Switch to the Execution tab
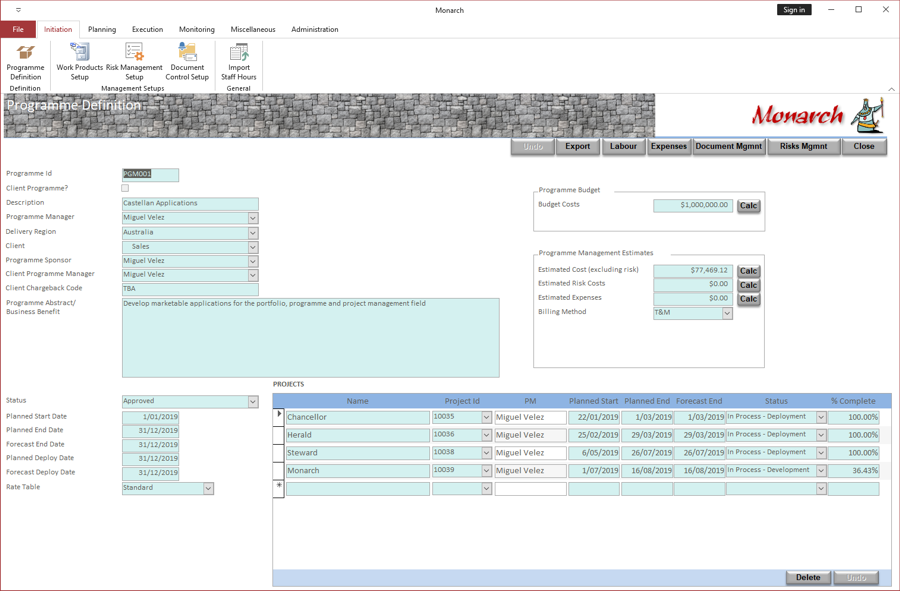900x591 pixels. (148, 29)
